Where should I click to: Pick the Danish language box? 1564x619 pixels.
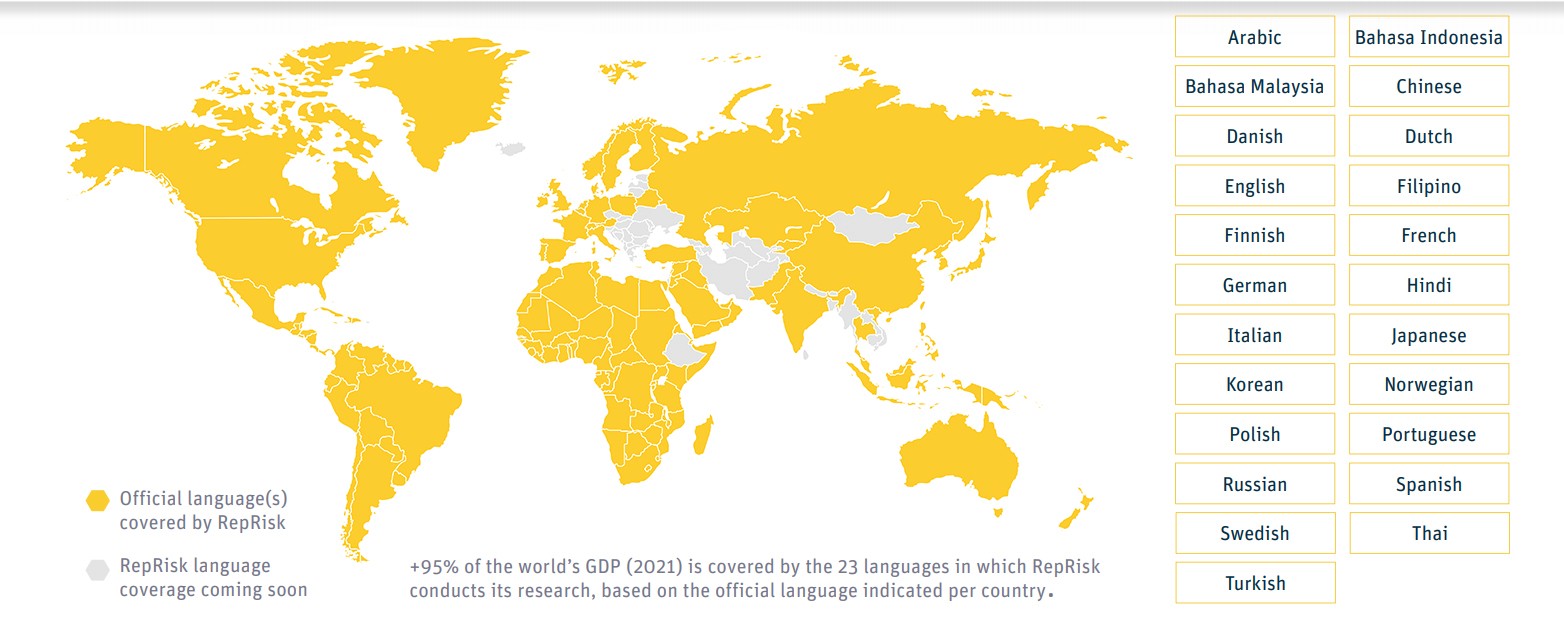[x=1254, y=136]
